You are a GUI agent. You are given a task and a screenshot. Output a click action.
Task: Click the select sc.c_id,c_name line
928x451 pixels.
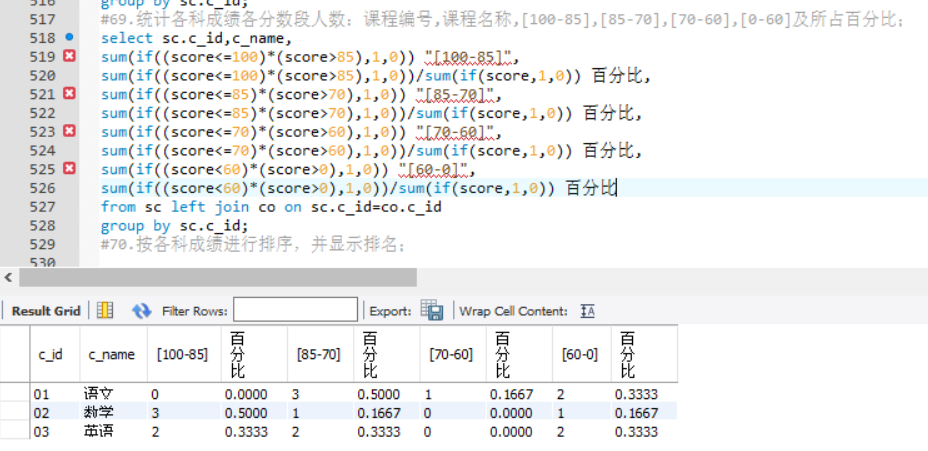click(x=196, y=38)
